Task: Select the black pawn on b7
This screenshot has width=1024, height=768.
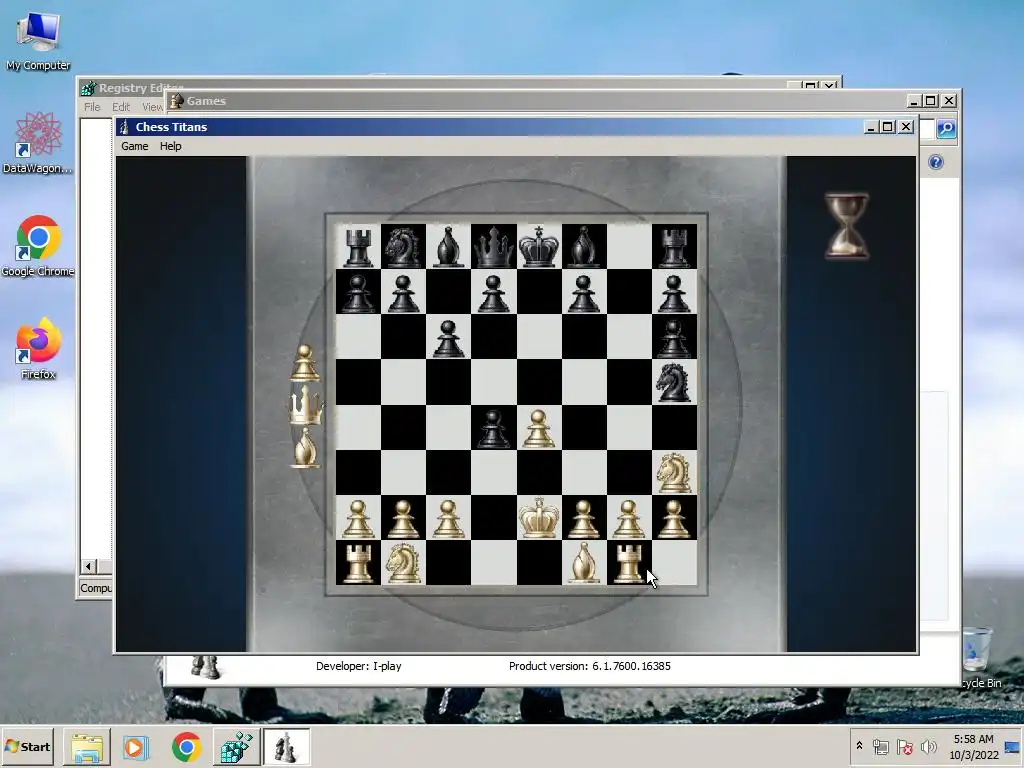Action: (403, 291)
